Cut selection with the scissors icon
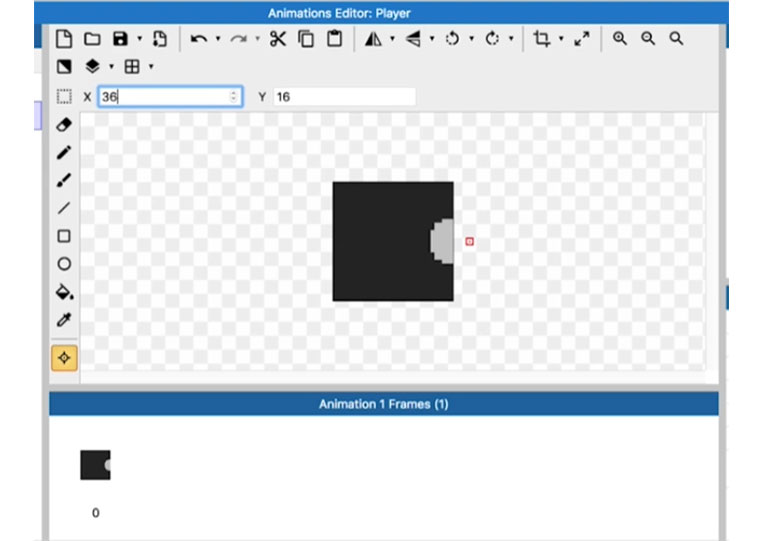This screenshot has height=541, width=763. pos(278,38)
